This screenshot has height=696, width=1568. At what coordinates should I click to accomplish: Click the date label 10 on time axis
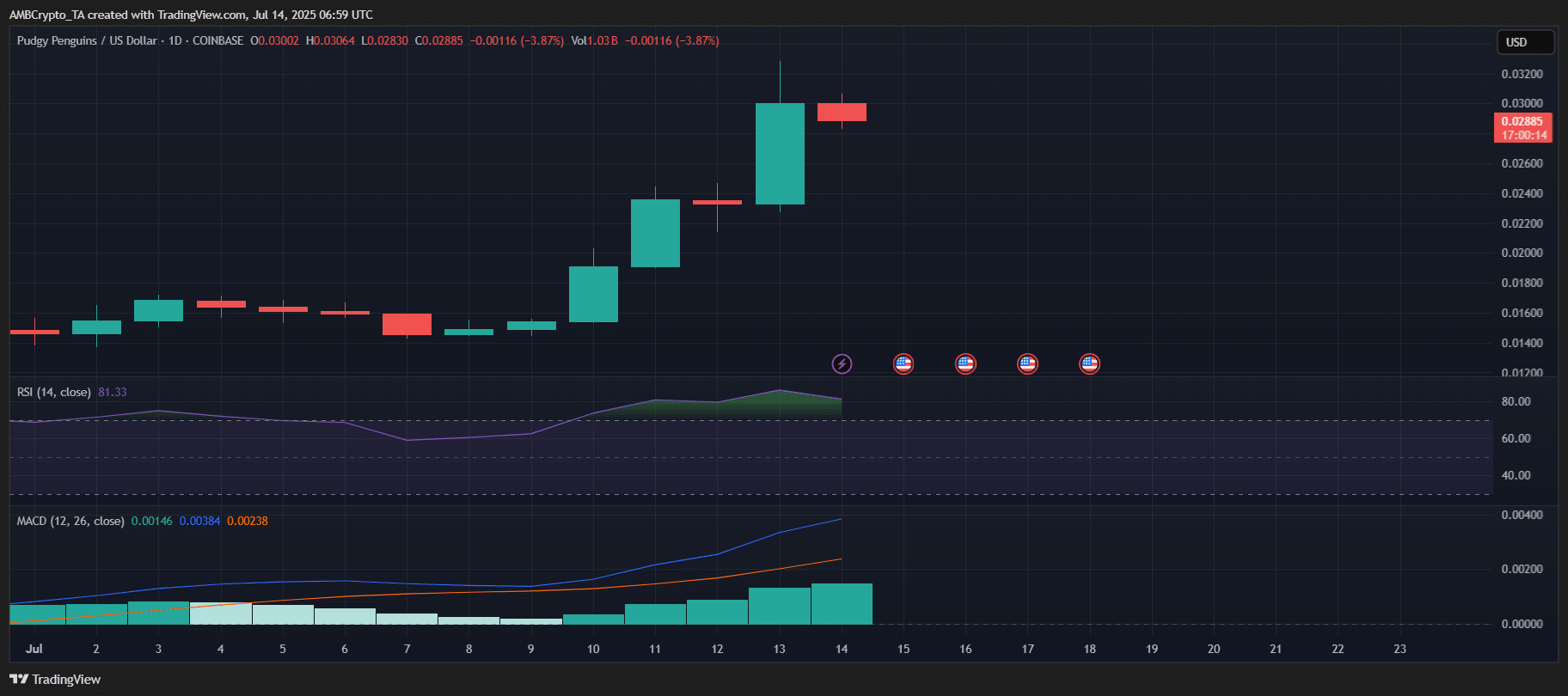point(593,649)
